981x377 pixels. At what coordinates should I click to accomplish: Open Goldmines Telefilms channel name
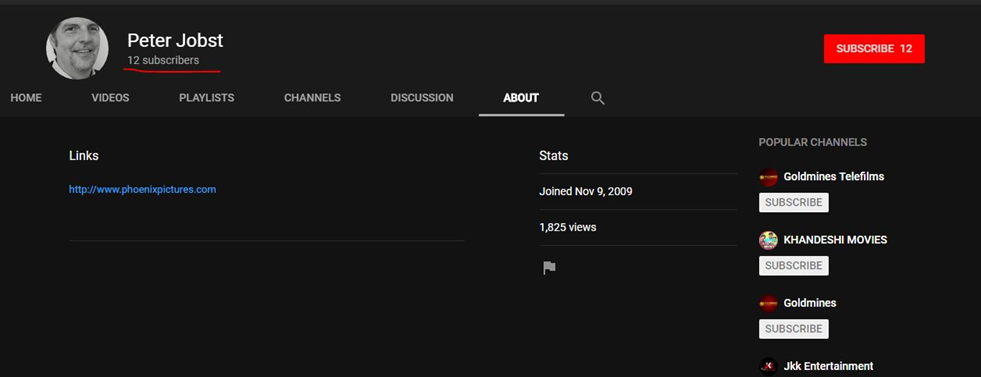coord(834,177)
